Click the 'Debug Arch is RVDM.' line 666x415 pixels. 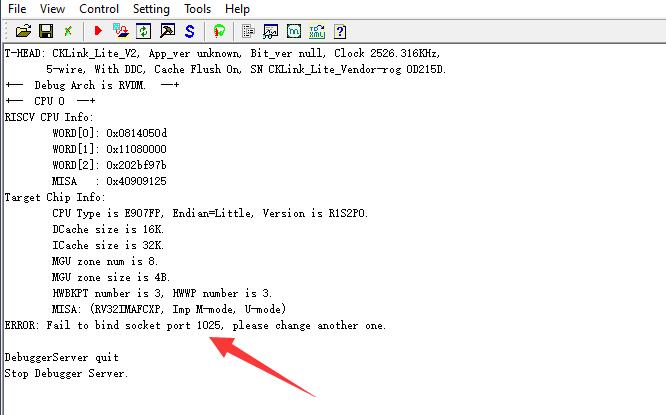click(x=92, y=85)
